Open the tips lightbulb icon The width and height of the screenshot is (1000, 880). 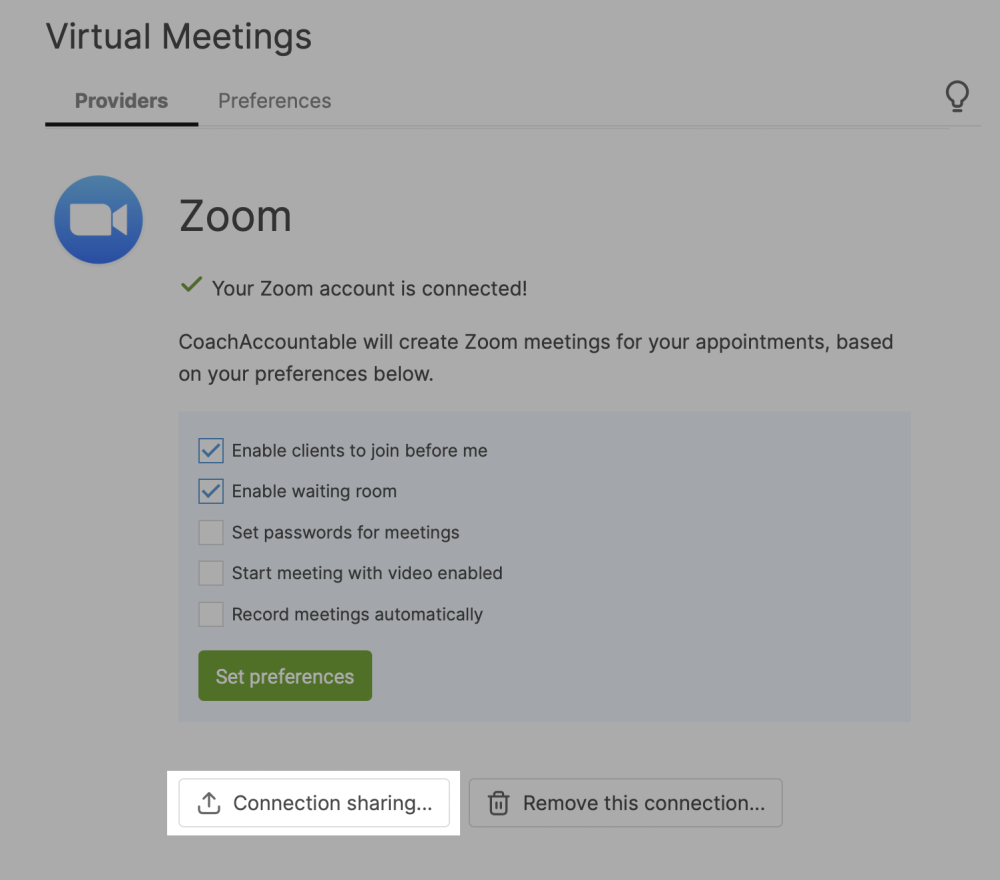click(x=957, y=97)
